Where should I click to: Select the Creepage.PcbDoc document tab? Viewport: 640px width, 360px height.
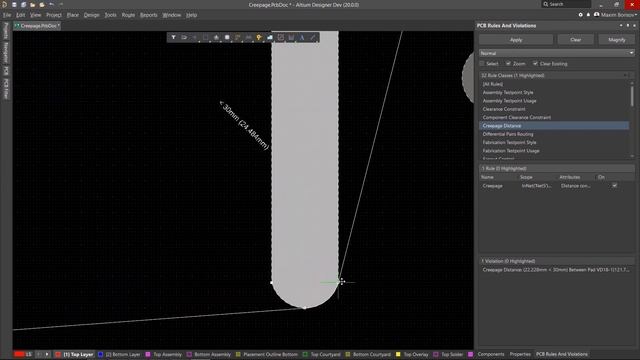point(37,26)
